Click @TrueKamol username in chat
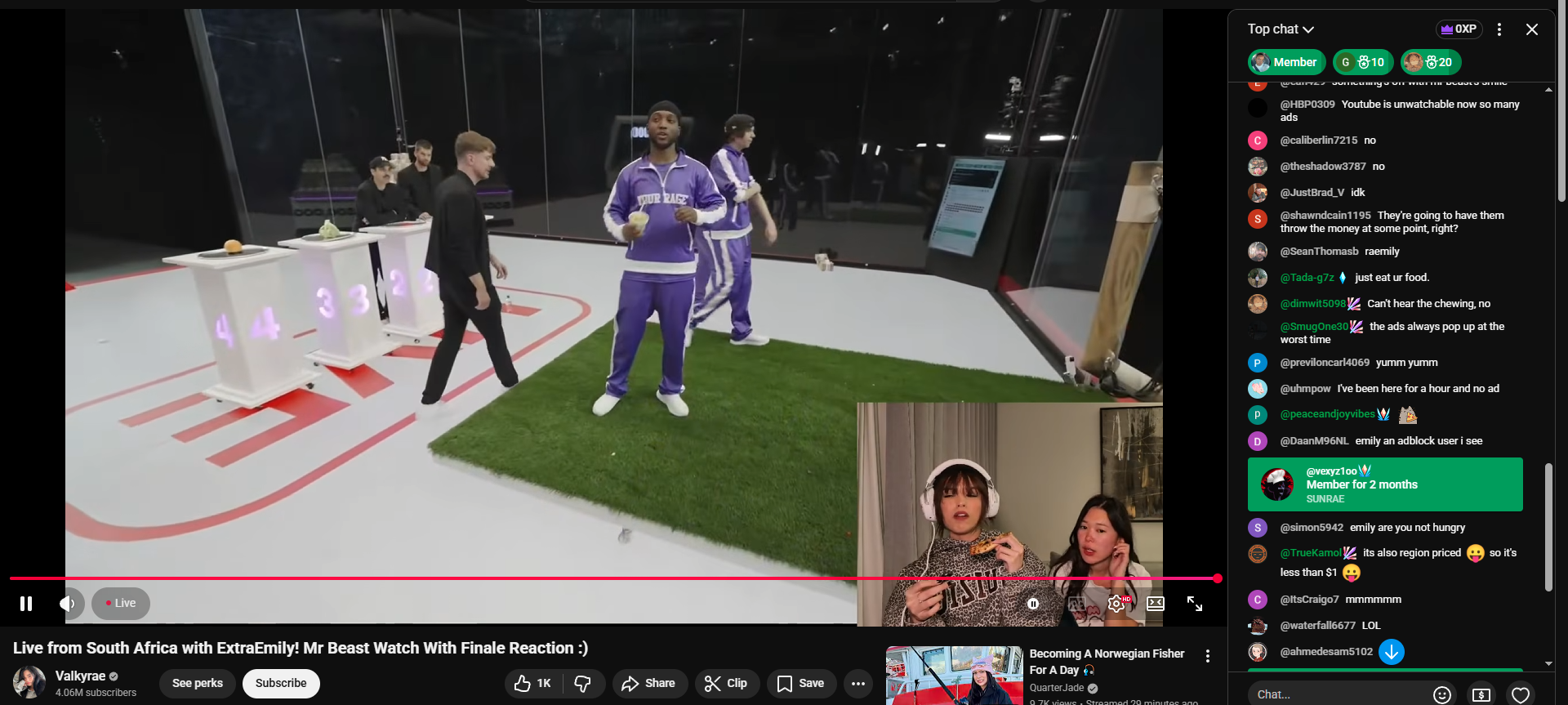This screenshot has height=705, width=1568. pos(1311,553)
